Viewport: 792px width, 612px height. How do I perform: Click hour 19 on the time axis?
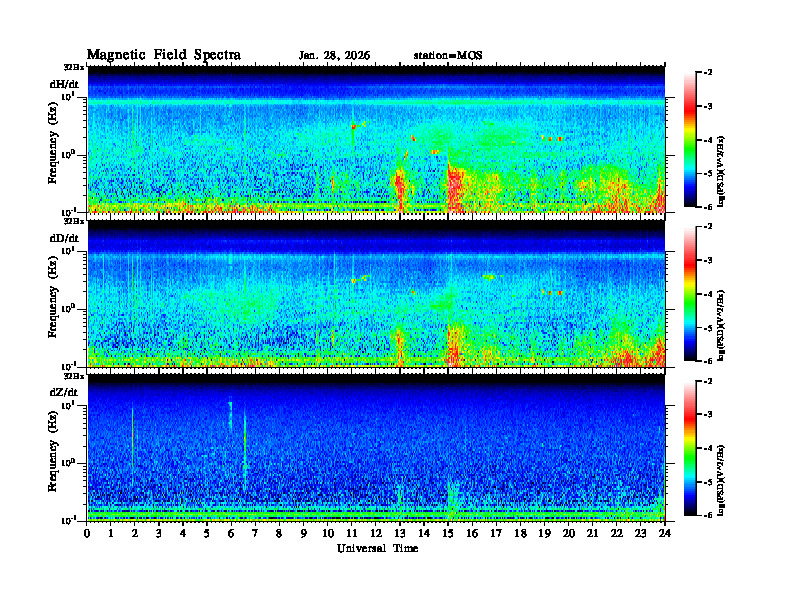544,534
